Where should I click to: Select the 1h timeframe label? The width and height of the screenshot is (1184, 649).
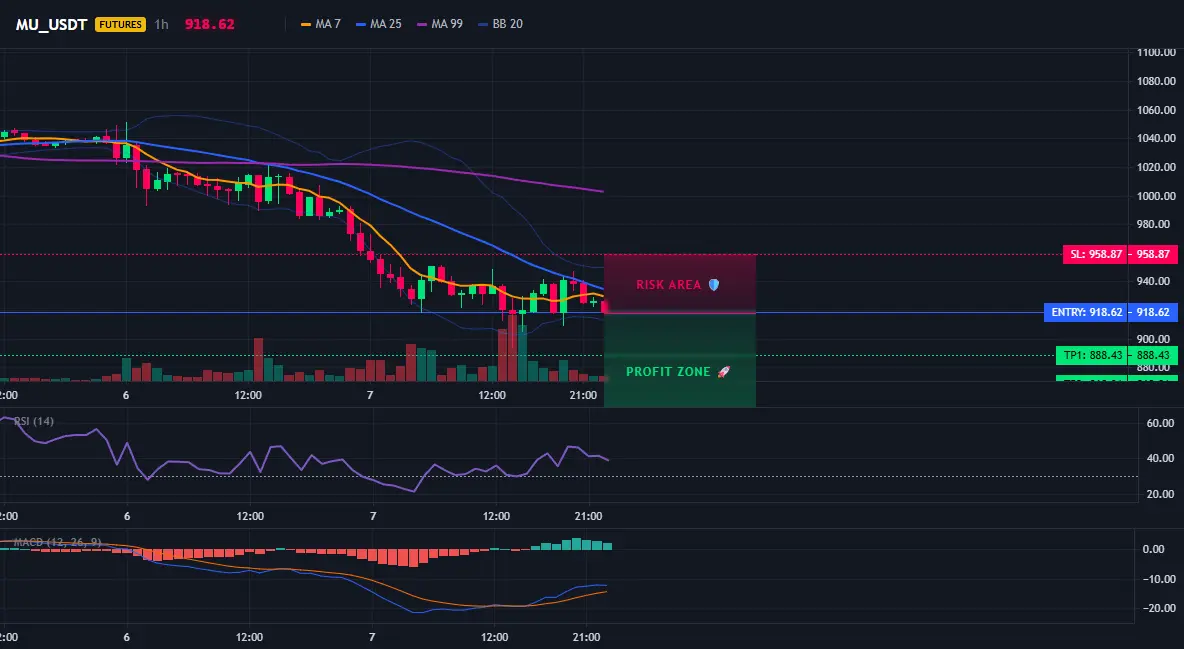pyautogui.click(x=162, y=24)
